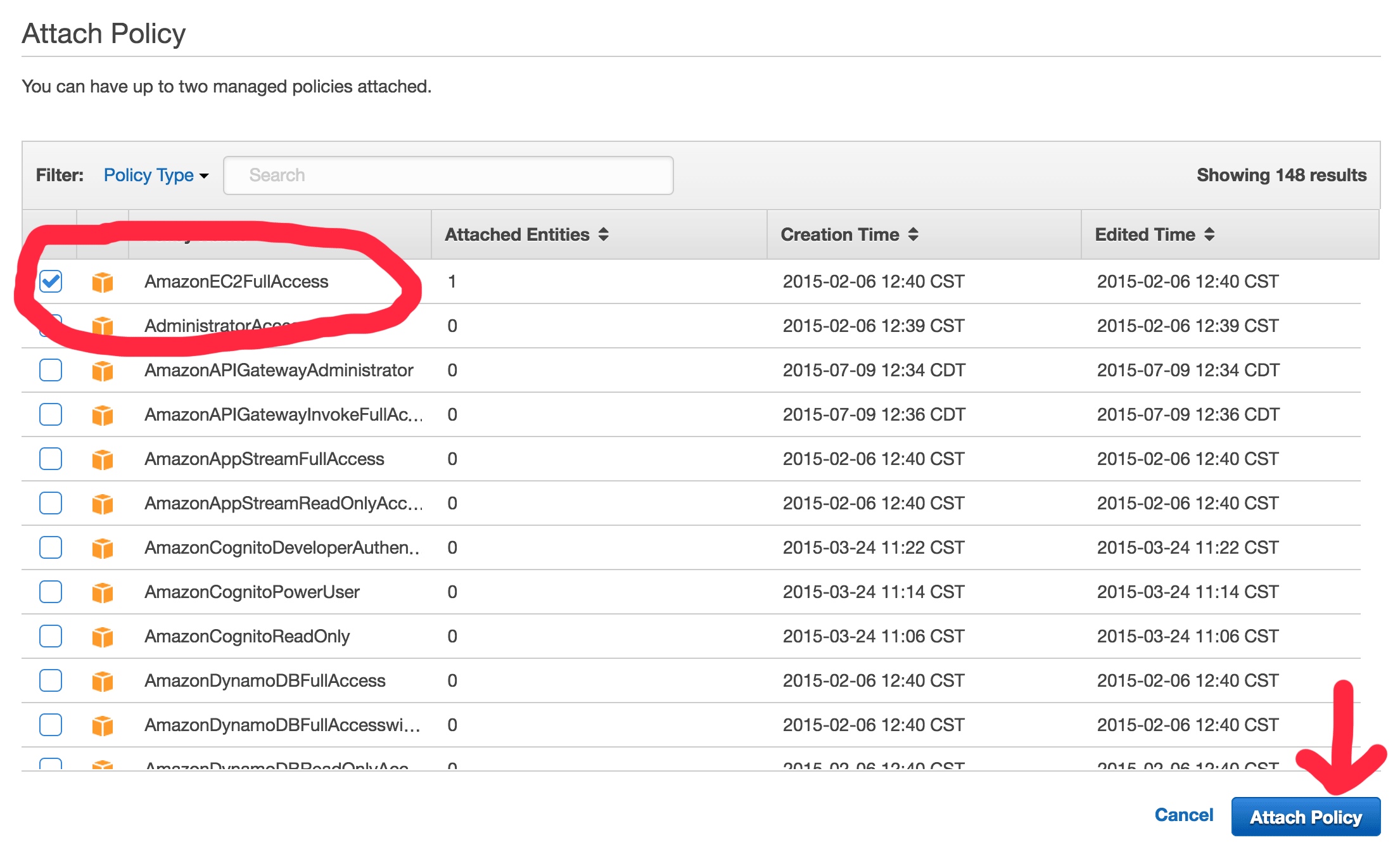This screenshot has height=854, width=1400.
Task: Uncheck the AmazonEC2FullAccess policy checkbox
Action: (51, 281)
